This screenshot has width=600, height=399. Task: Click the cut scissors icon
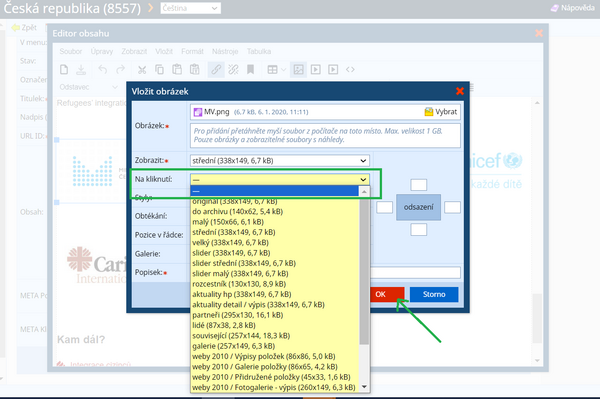point(142,70)
